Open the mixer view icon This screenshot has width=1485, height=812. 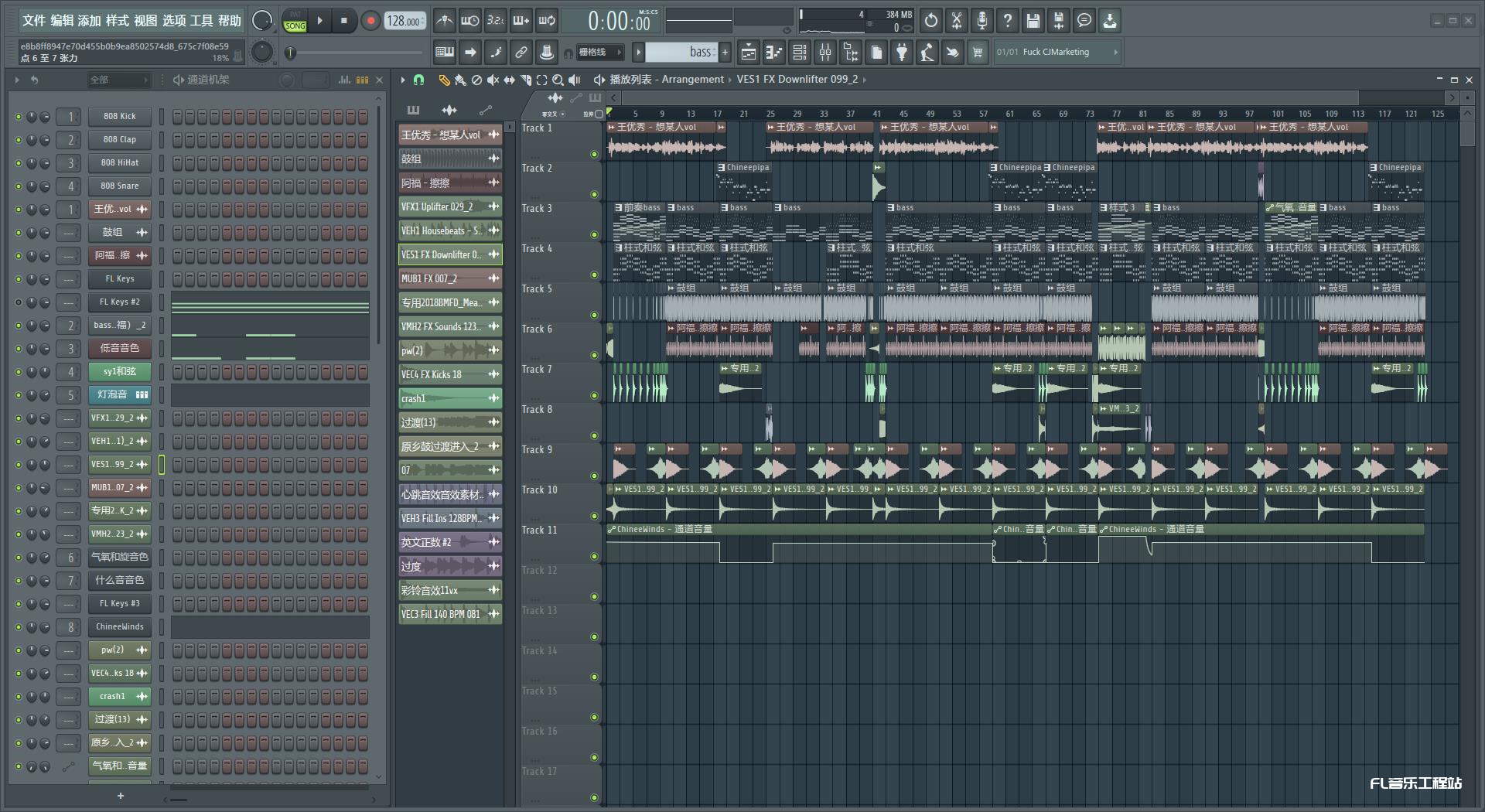click(x=825, y=52)
